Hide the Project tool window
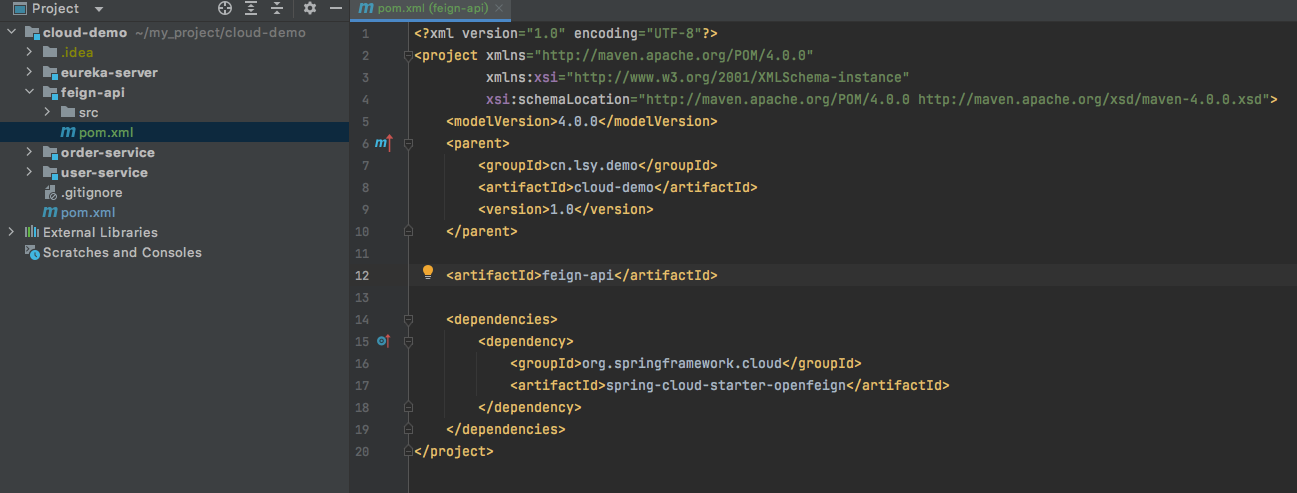The image size is (1297, 493). 337,8
